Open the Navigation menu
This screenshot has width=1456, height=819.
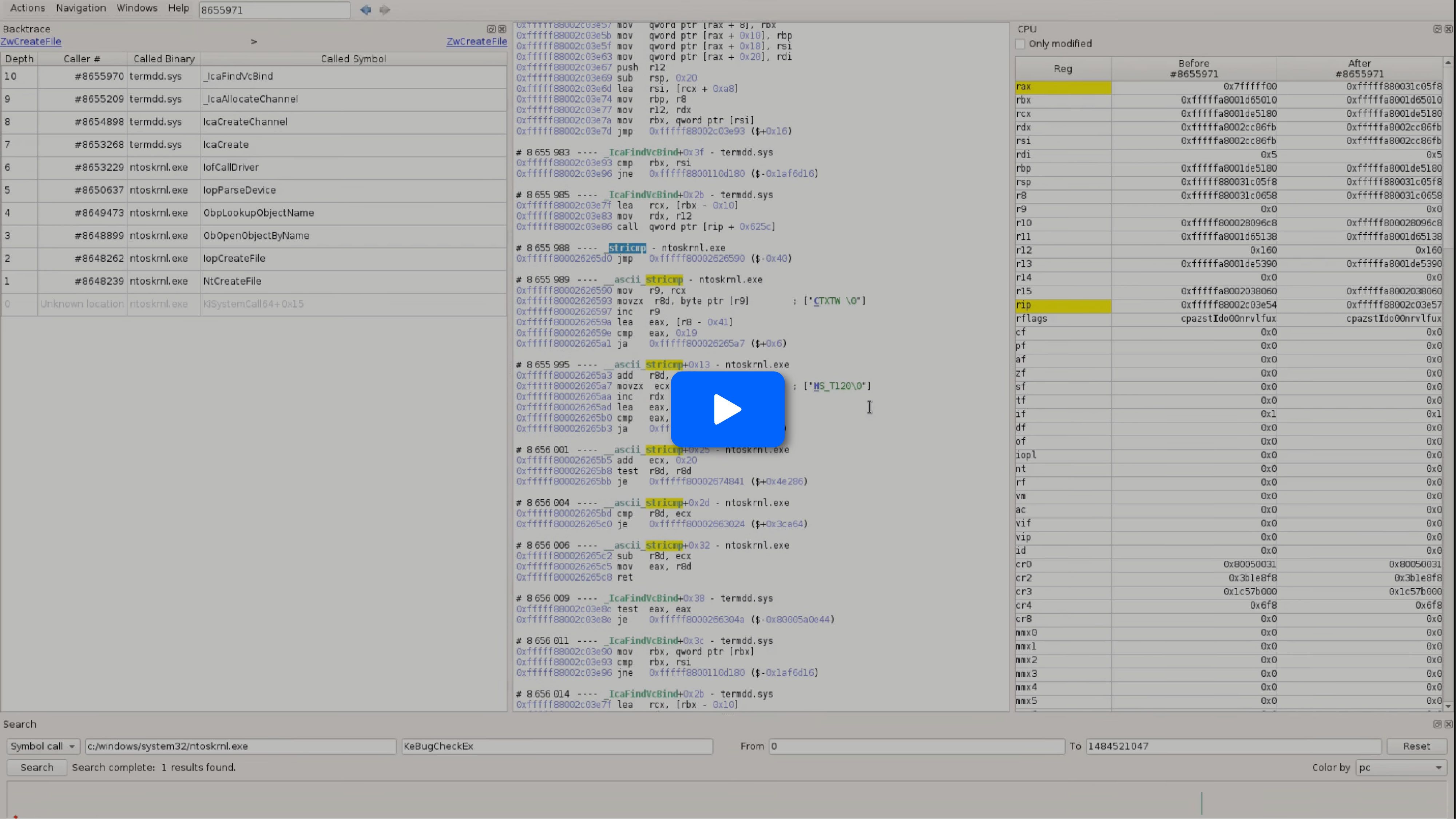pyautogui.click(x=81, y=8)
